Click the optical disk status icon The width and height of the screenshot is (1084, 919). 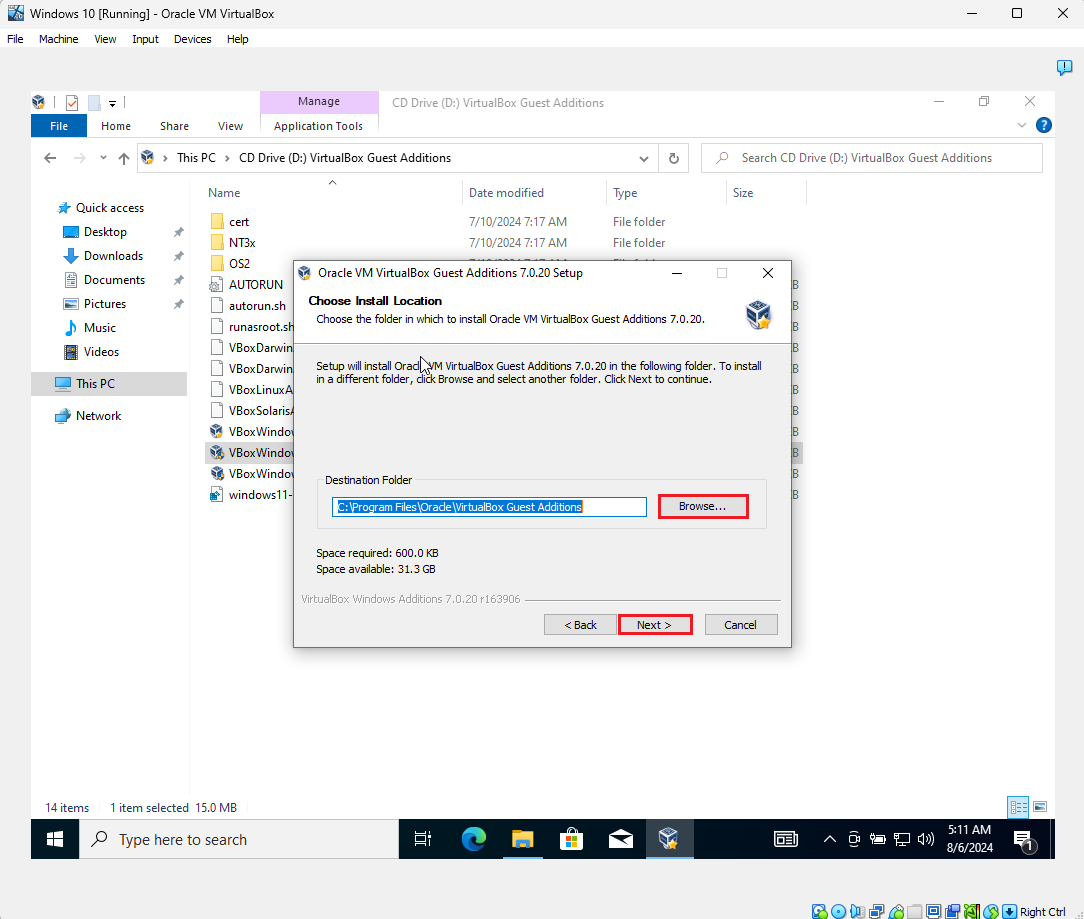[839, 911]
